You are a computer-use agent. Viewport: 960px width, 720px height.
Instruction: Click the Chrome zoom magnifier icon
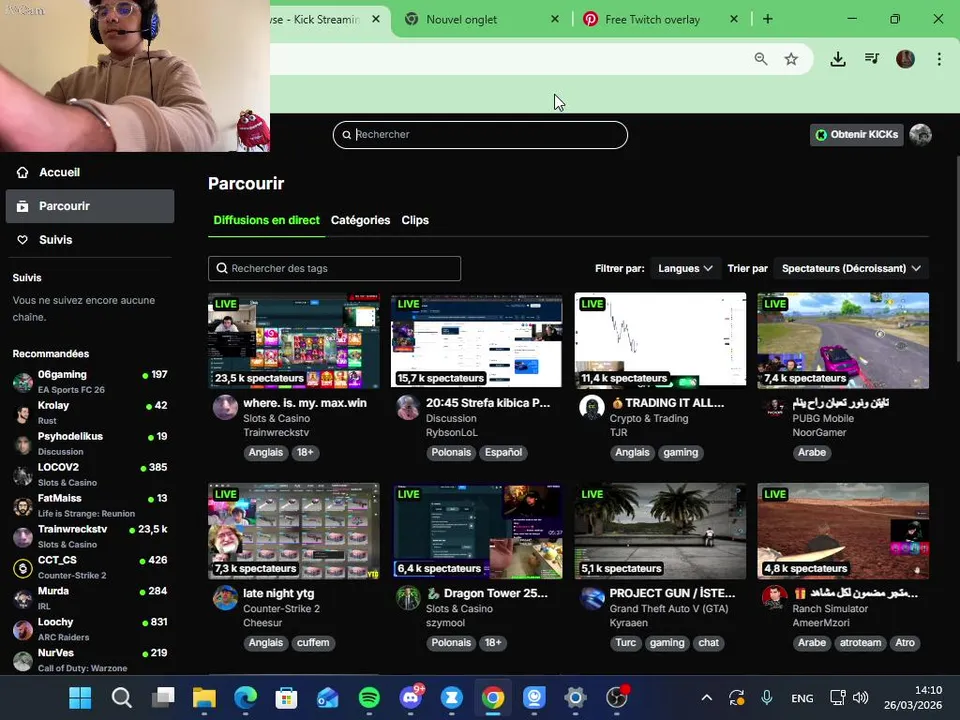[x=760, y=59]
